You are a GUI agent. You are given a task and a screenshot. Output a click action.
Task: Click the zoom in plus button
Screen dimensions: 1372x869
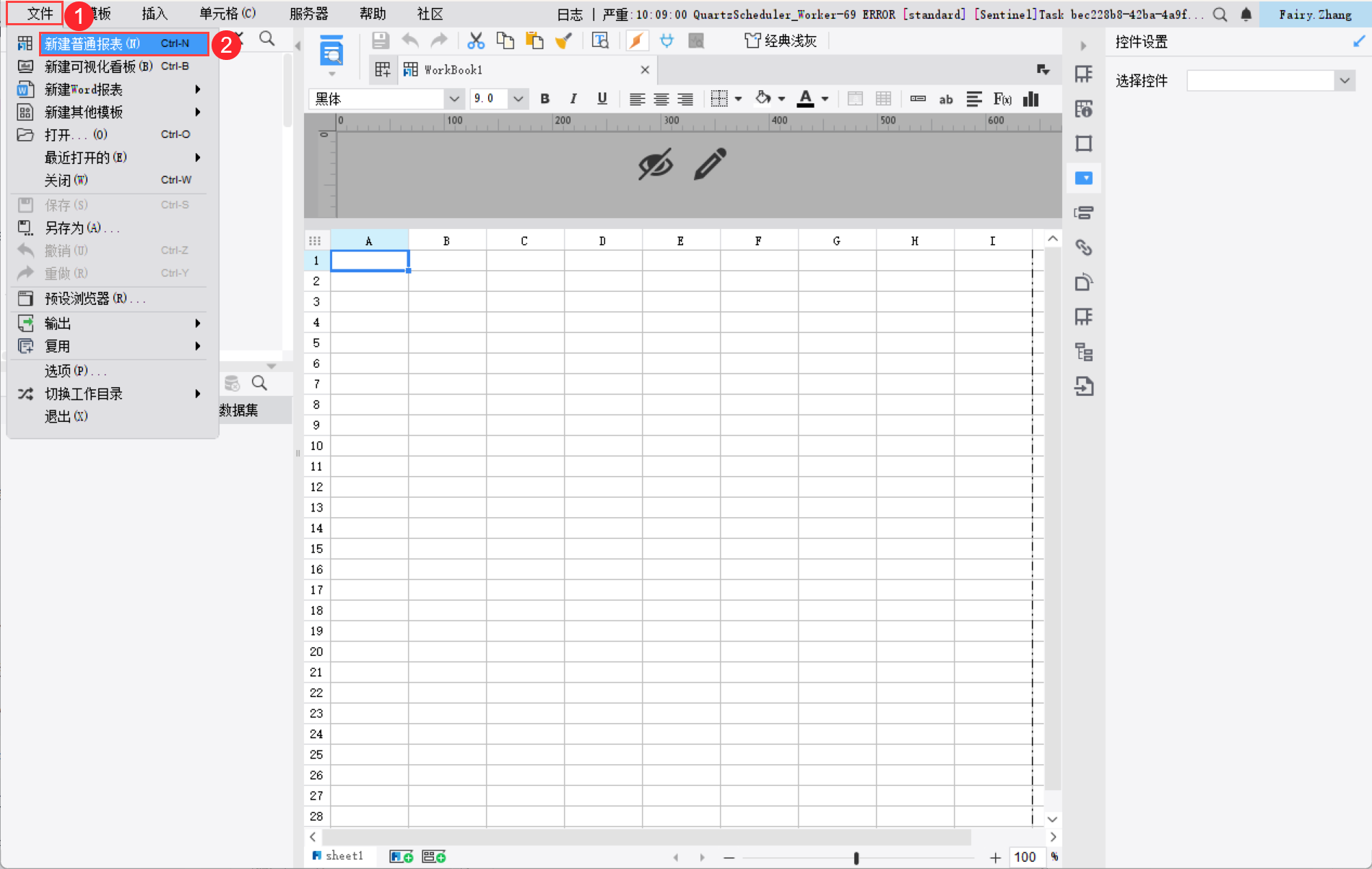[996, 857]
